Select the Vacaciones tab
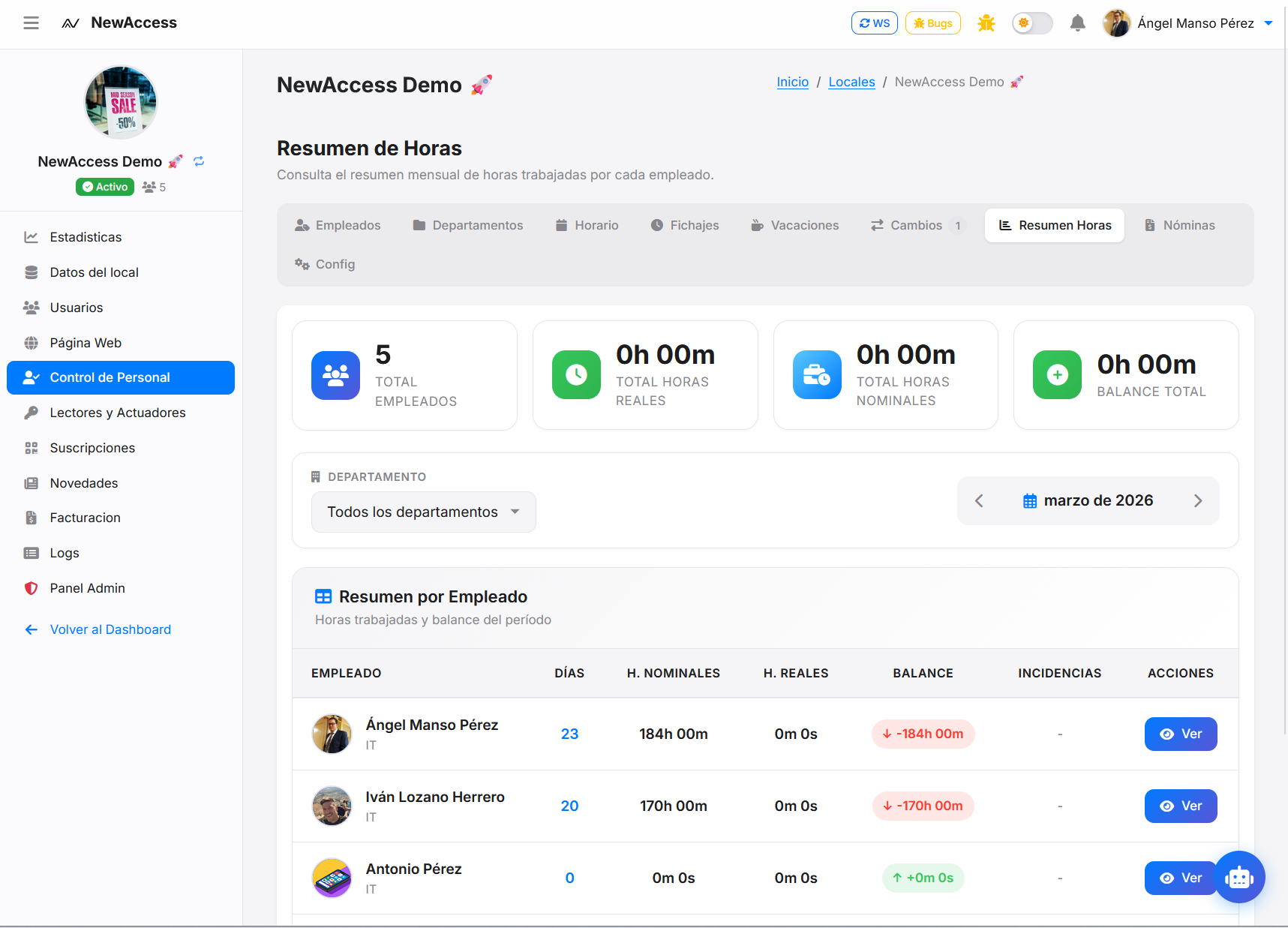The width and height of the screenshot is (1288, 928). [795, 226]
